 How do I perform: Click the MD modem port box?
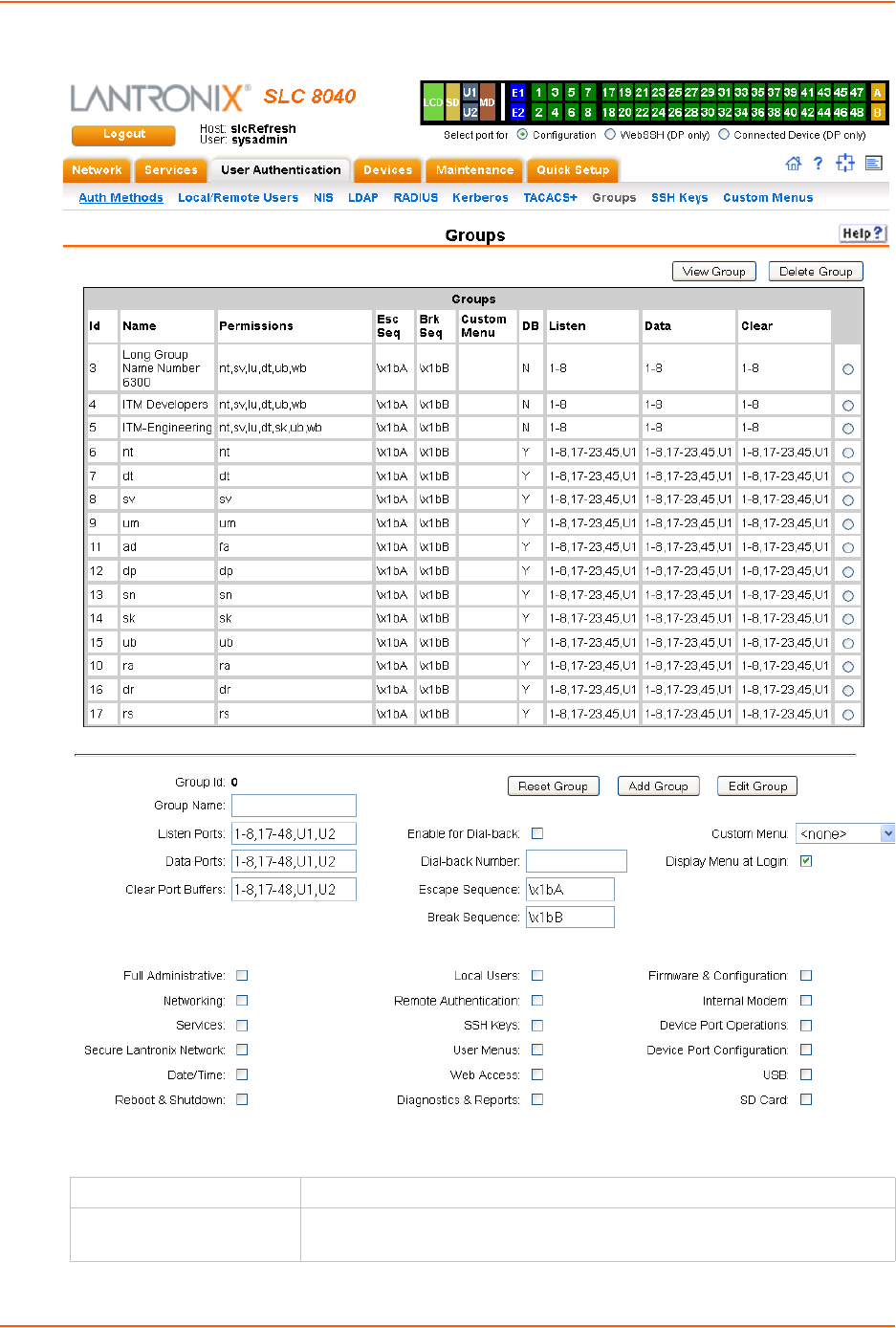[488, 102]
